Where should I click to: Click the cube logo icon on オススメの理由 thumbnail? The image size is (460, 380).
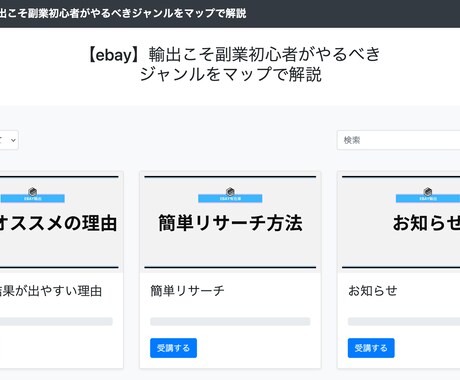click(x=32, y=192)
